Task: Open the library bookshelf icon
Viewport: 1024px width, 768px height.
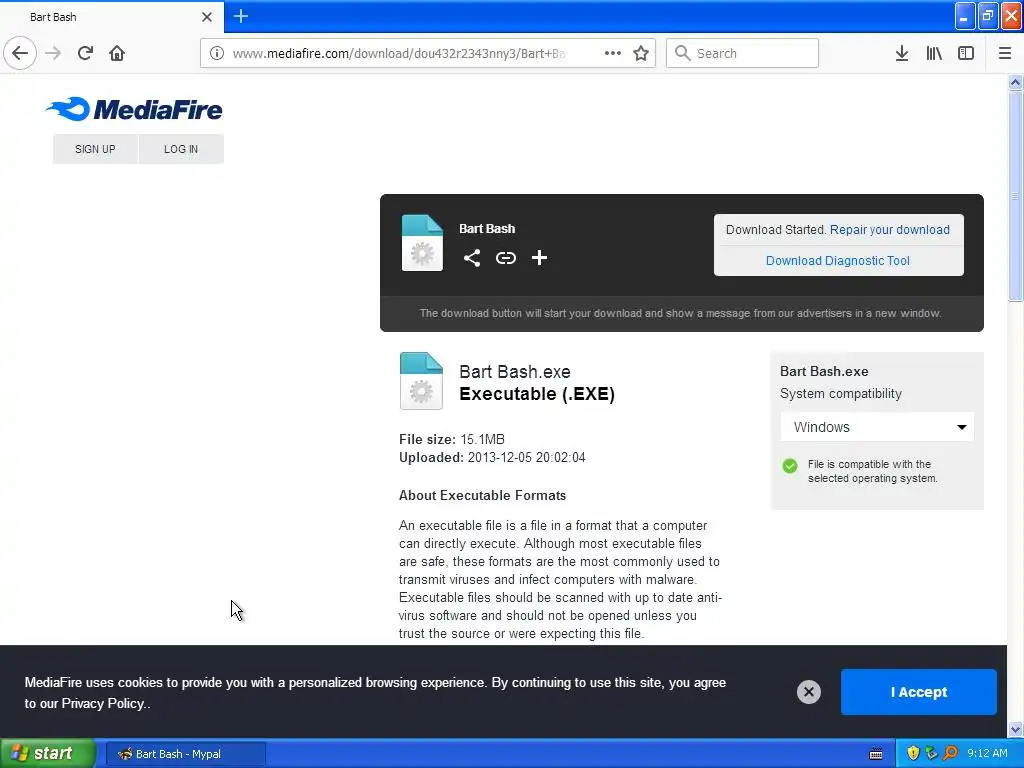Action: point(934,53)
